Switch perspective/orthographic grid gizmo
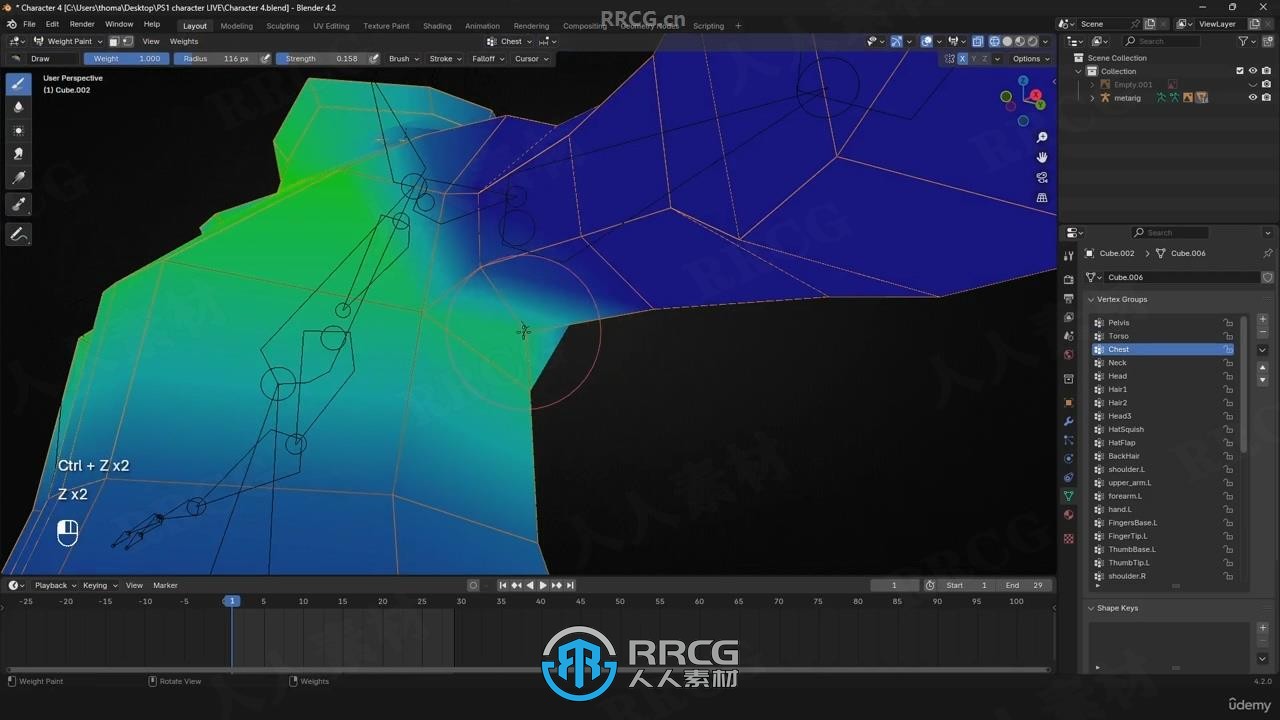1280x720 pixels. coord(1042,198)
